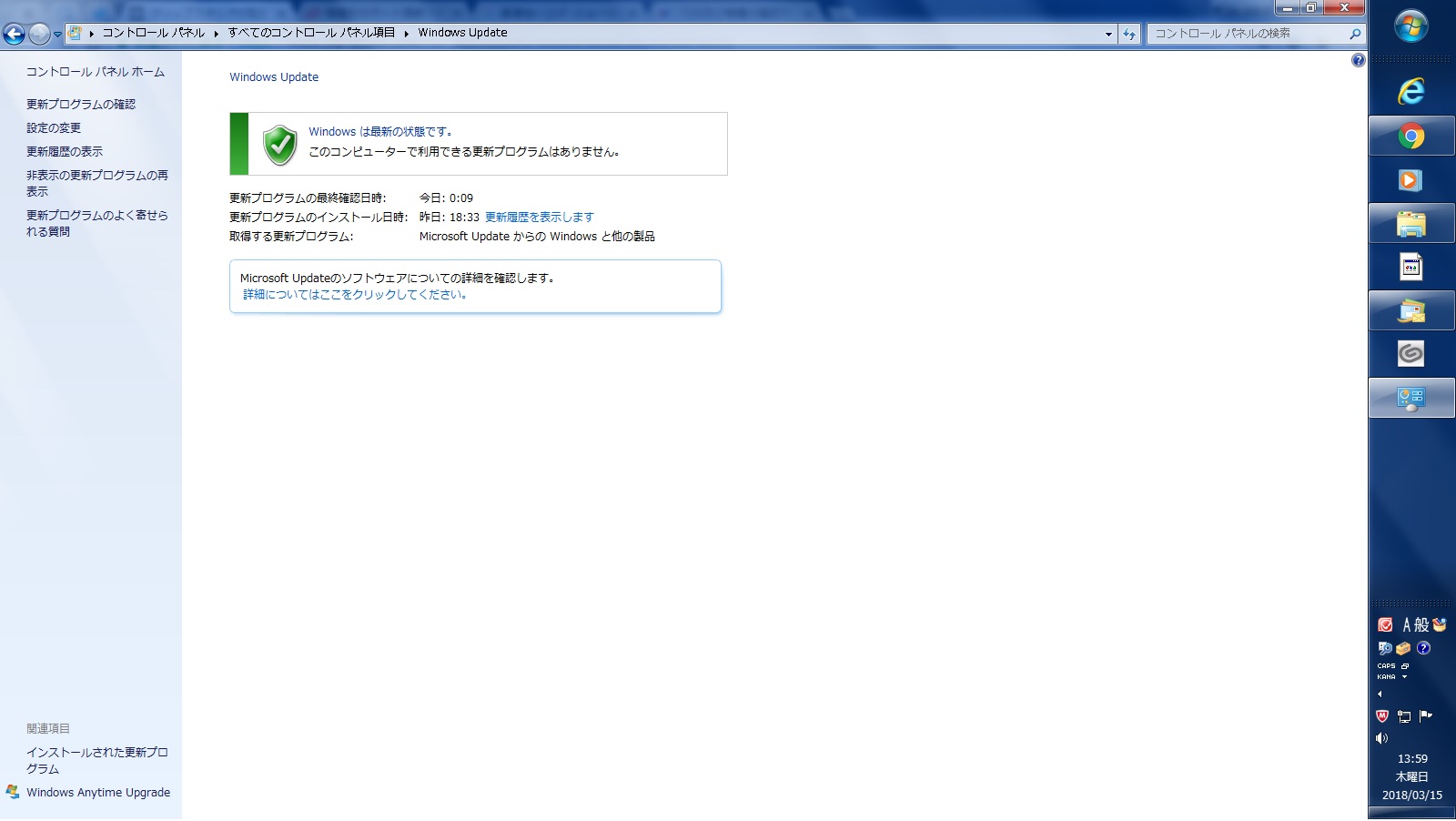Click the Windows は最新の状態です status heading

pyautogui.click(x=380, y=132)
